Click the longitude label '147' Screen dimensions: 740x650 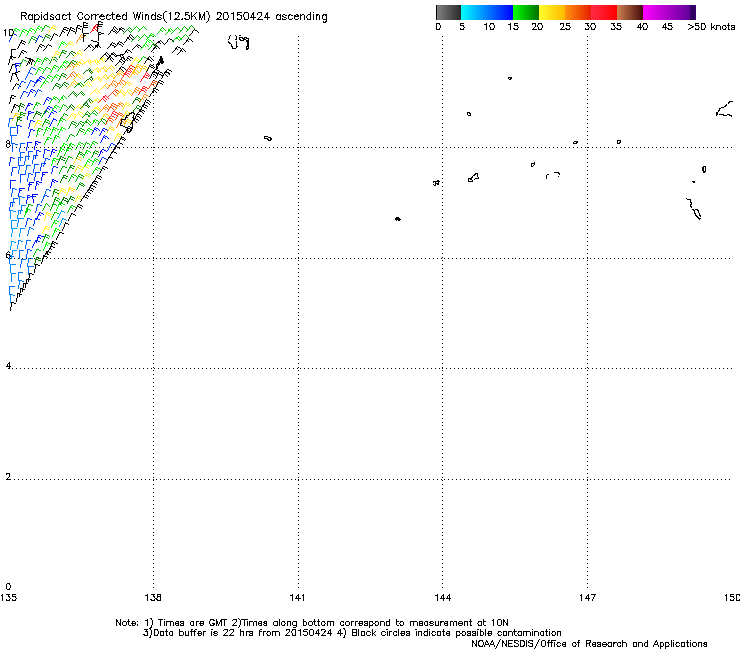(587, 598)
